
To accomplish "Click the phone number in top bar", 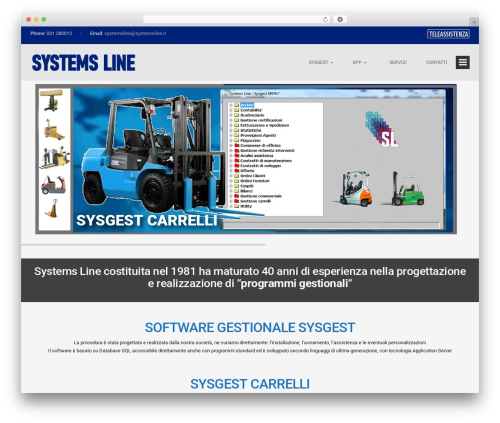I will [59, 33].
